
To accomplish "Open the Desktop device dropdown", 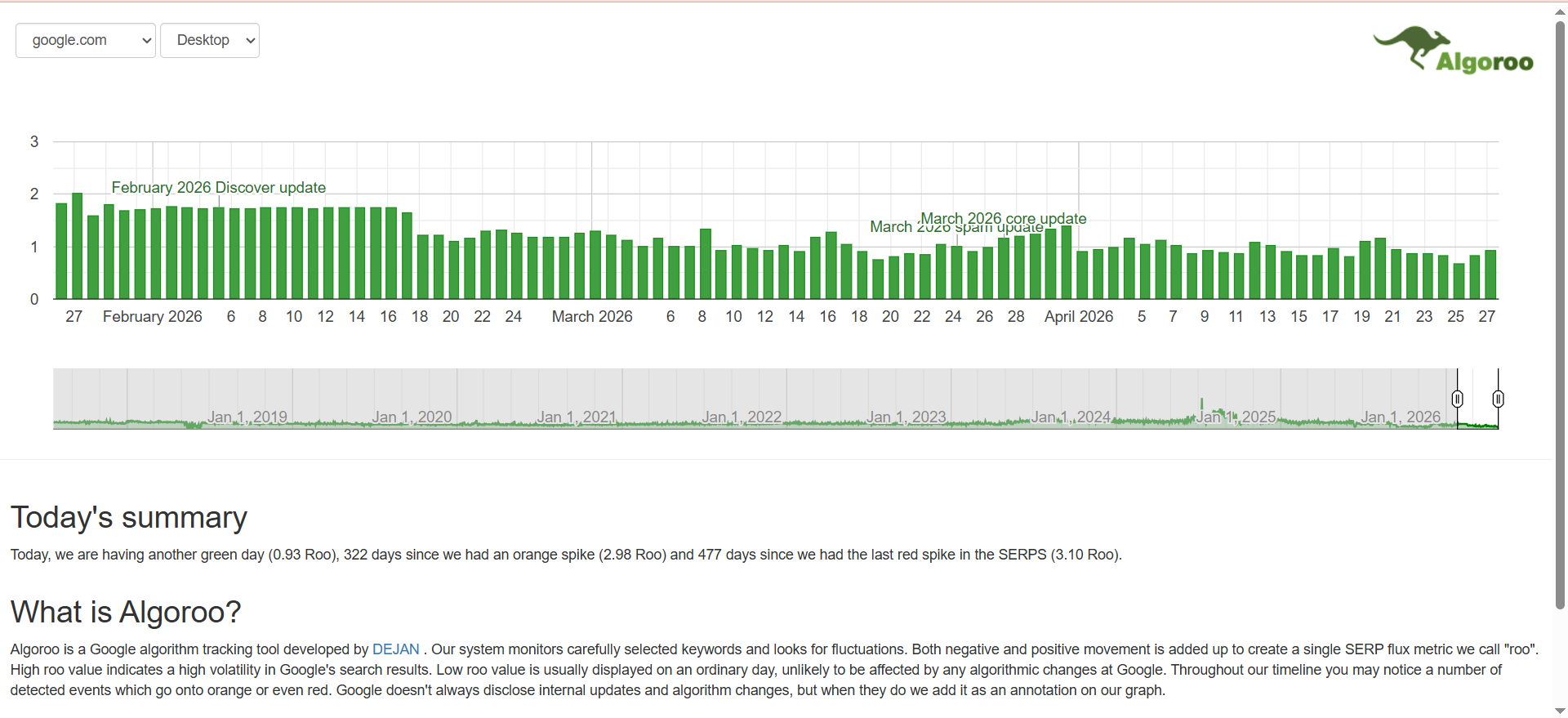I will click(x=210, y=40).
